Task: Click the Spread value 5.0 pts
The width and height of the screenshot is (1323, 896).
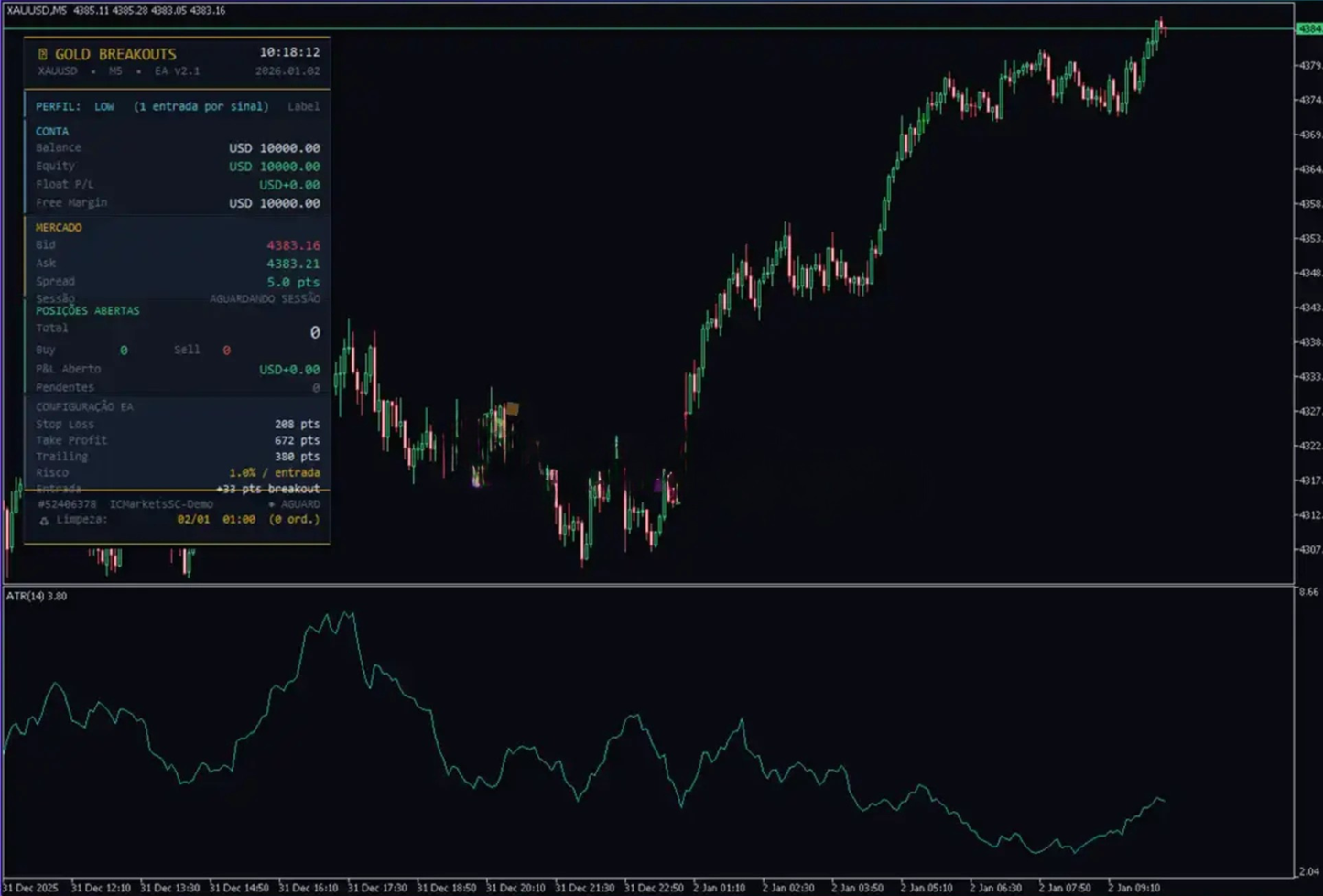Action: (293, 282)
